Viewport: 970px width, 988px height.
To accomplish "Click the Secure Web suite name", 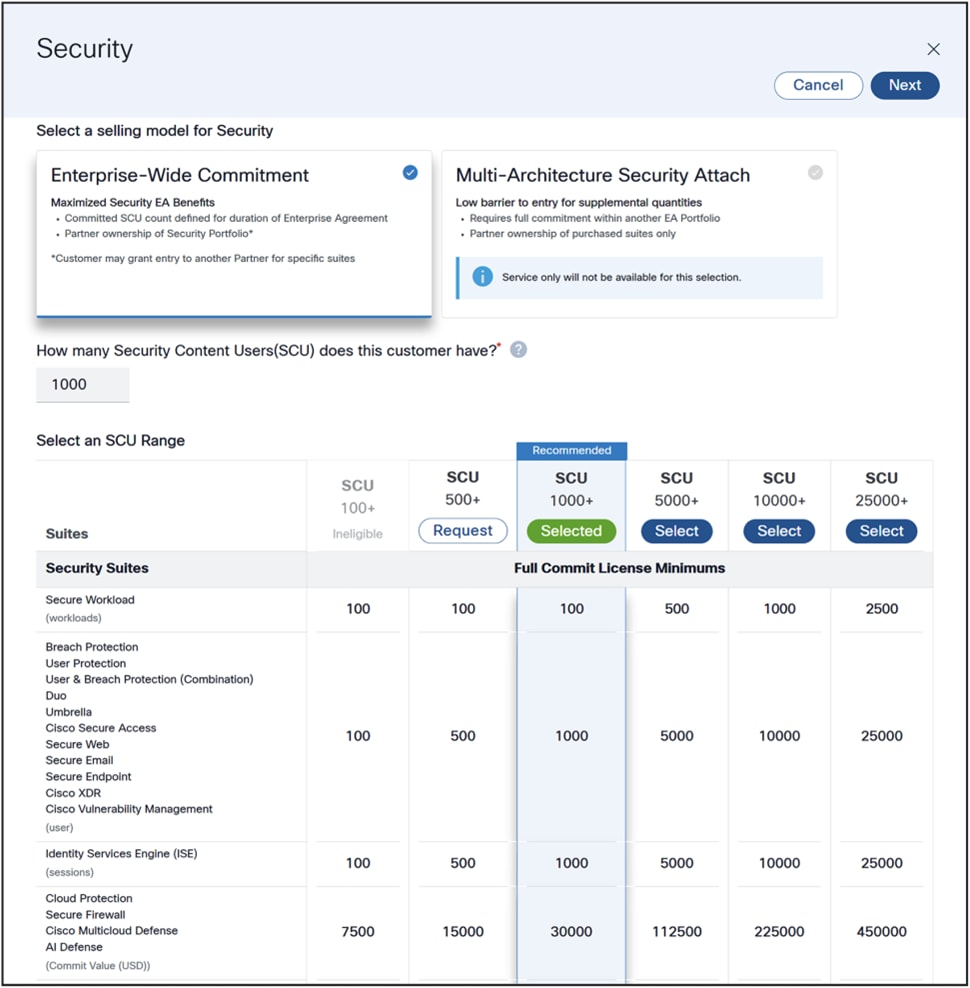I will click(77, 744).
